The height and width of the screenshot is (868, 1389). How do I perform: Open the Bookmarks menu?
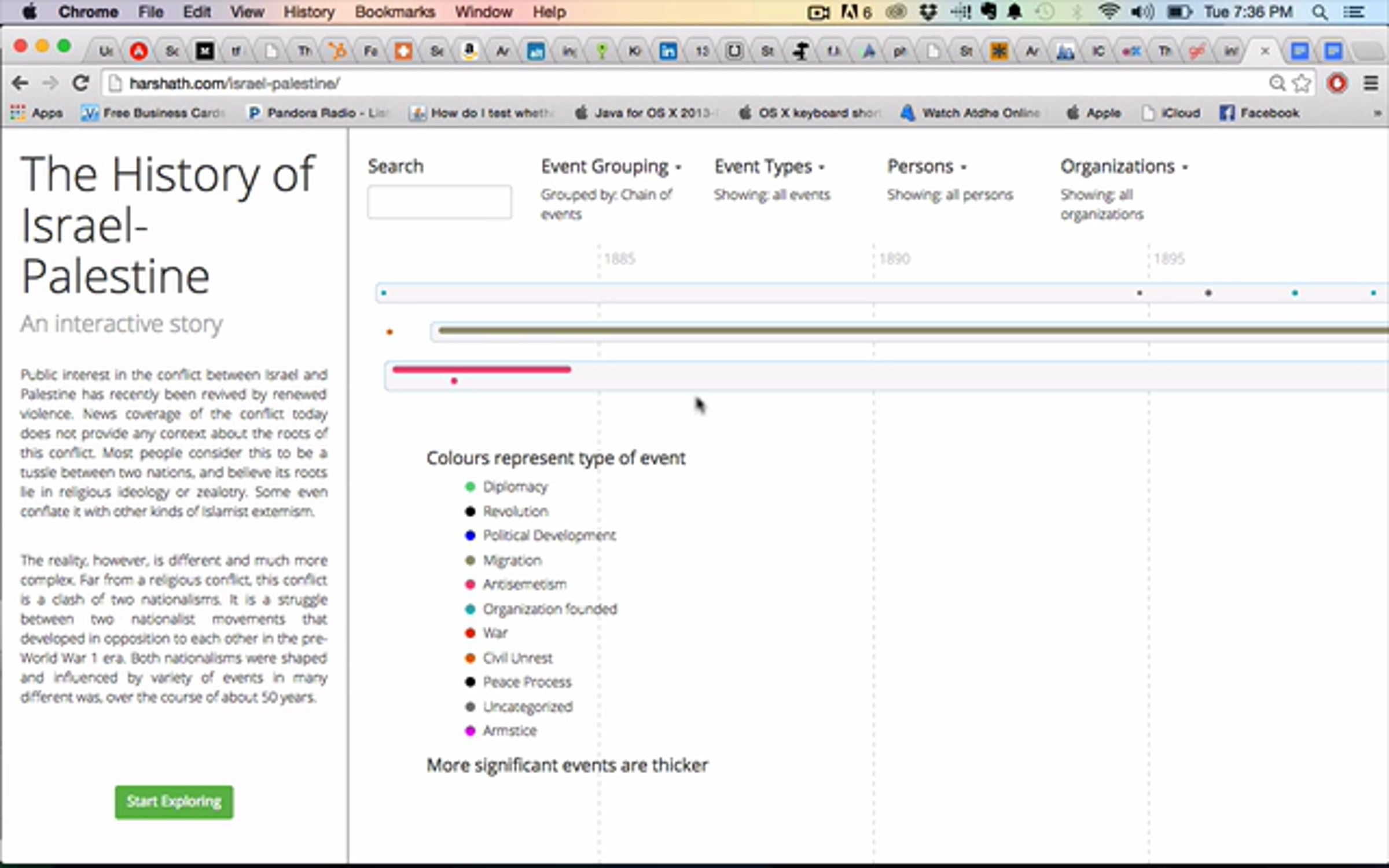(x=395, y=12)
